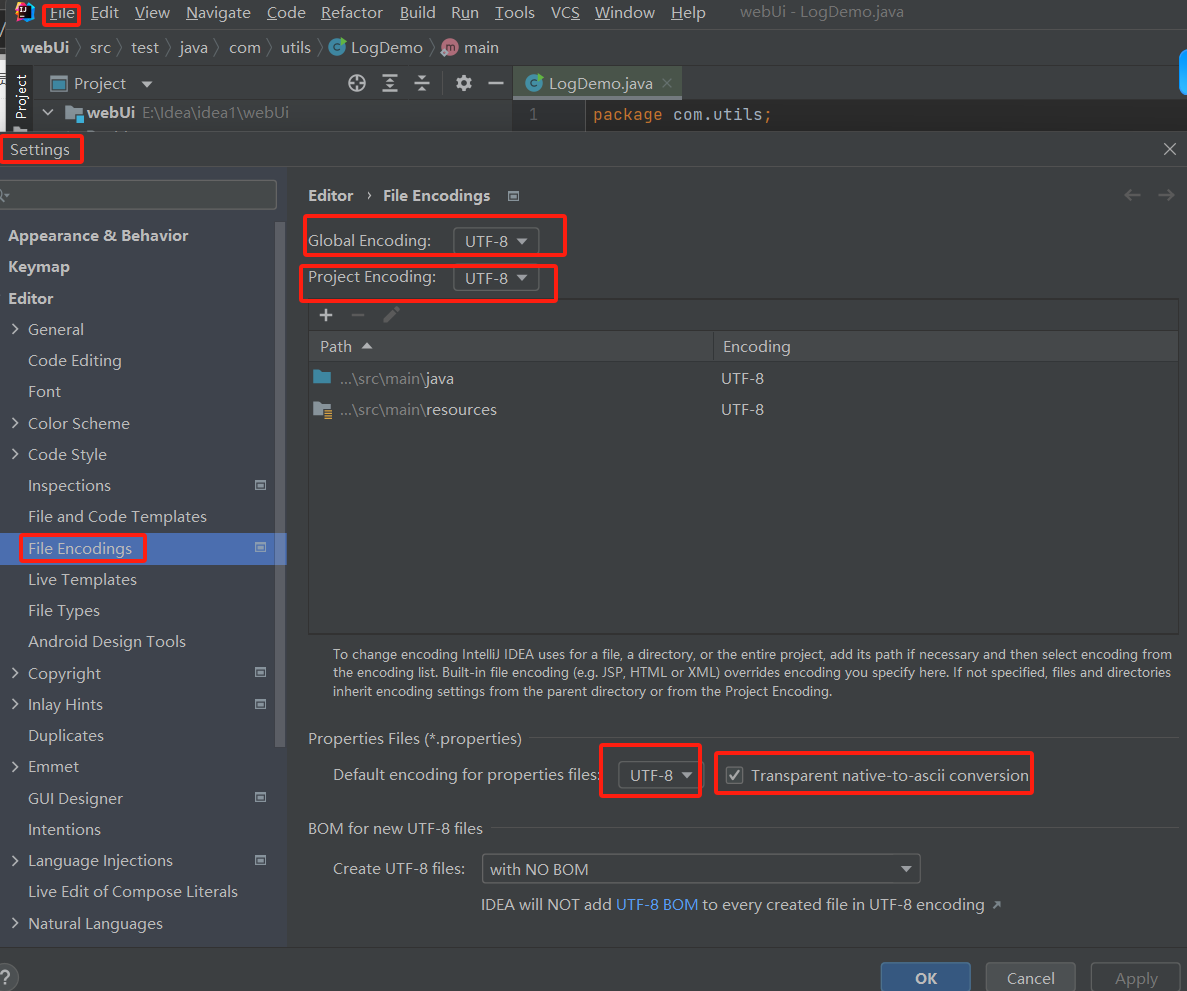This screenshot has width=1187, height=991.
Task: Click 'utils' in the breadcrumb path
Action: pyautogui.click(x=296, y=48)
